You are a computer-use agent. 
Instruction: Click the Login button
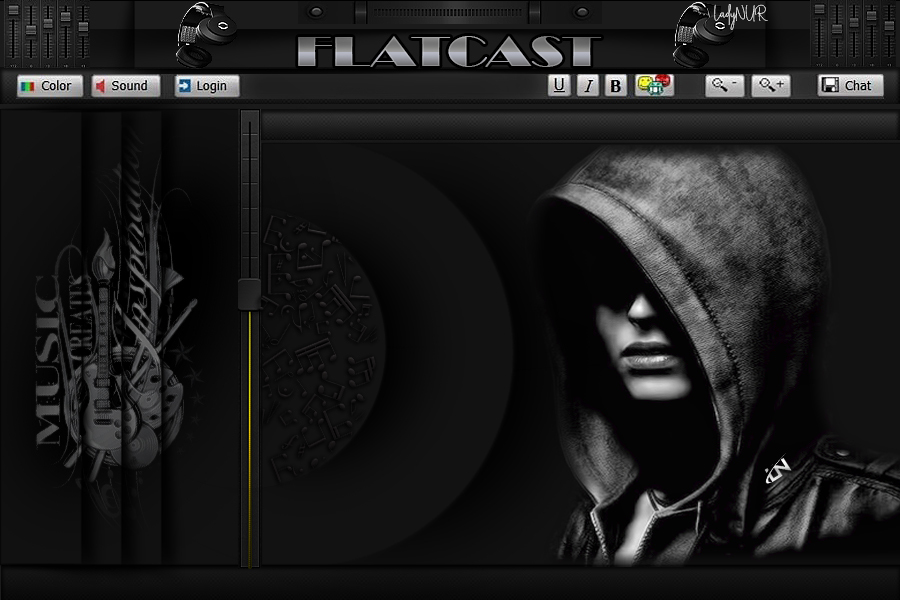[x=207, y=86]
